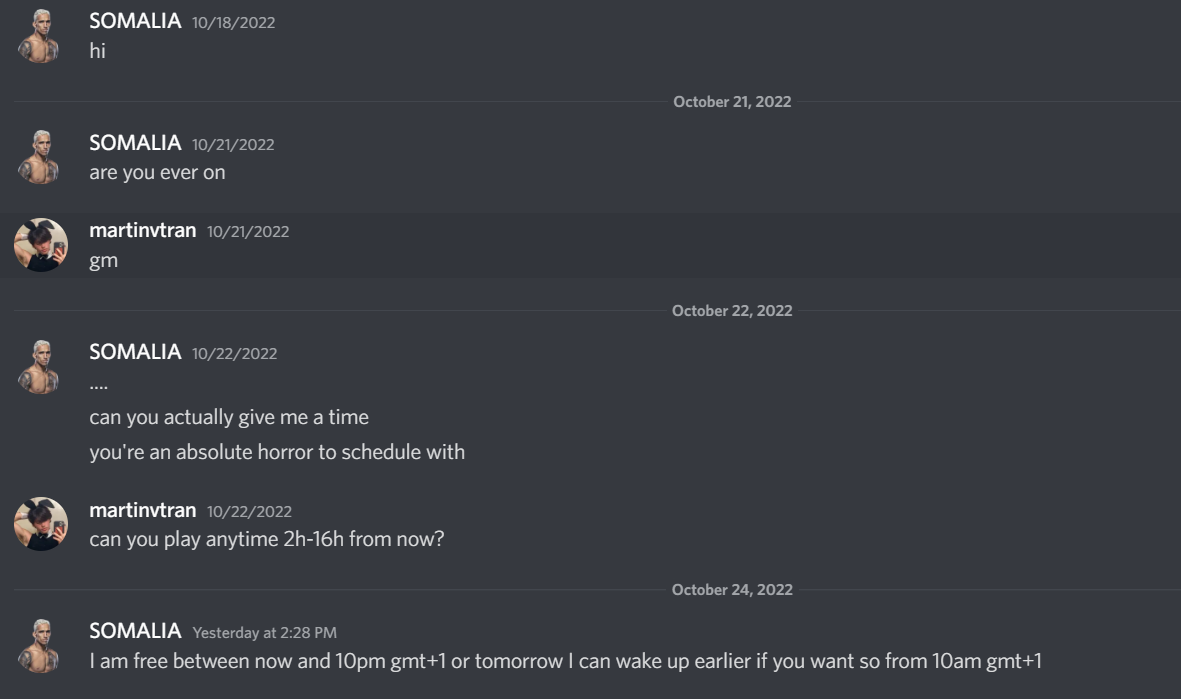1181x699 pixels.
Task: Open the SOMALIA username dated 10/21/2022
Action: point(135,144)
